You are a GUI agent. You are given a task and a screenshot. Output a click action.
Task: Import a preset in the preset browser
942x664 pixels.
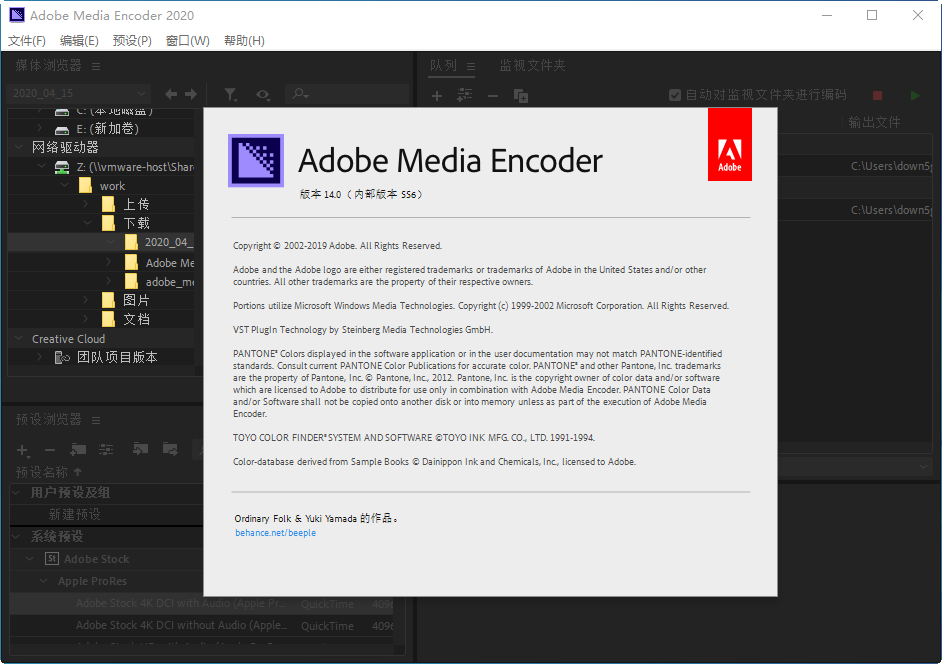click(139, 450)
